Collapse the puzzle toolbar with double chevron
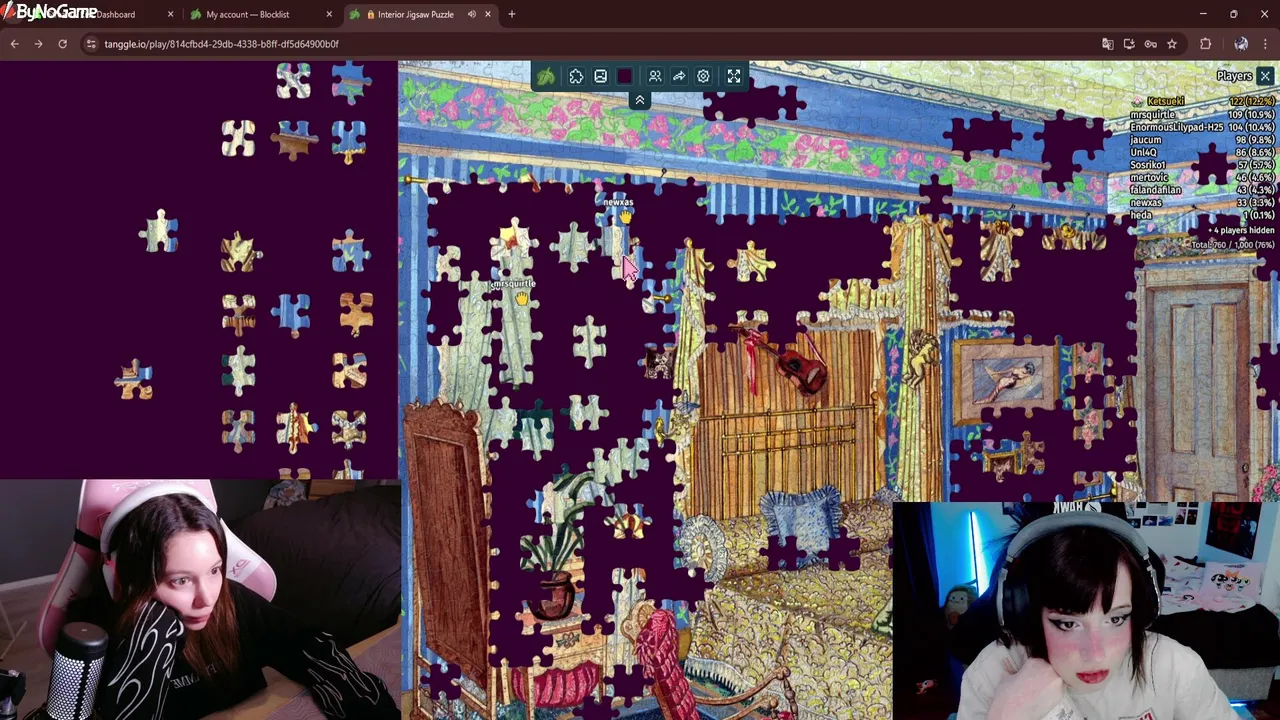This screenshot has height=720, width=1280. (x=640, y=100)
